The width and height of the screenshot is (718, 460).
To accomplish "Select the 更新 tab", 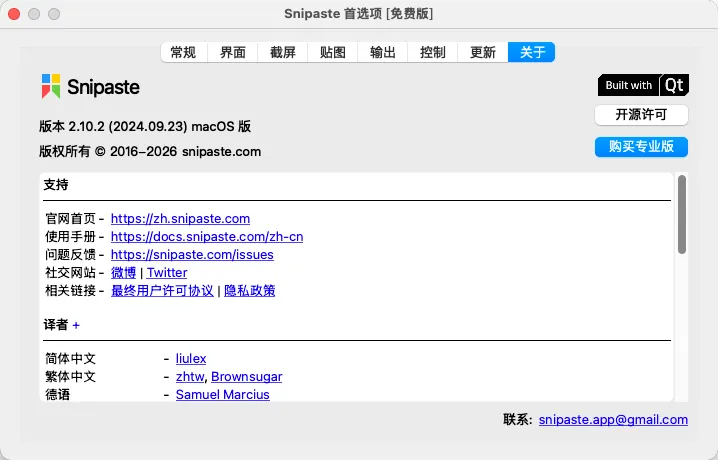I will click(483, 52).
